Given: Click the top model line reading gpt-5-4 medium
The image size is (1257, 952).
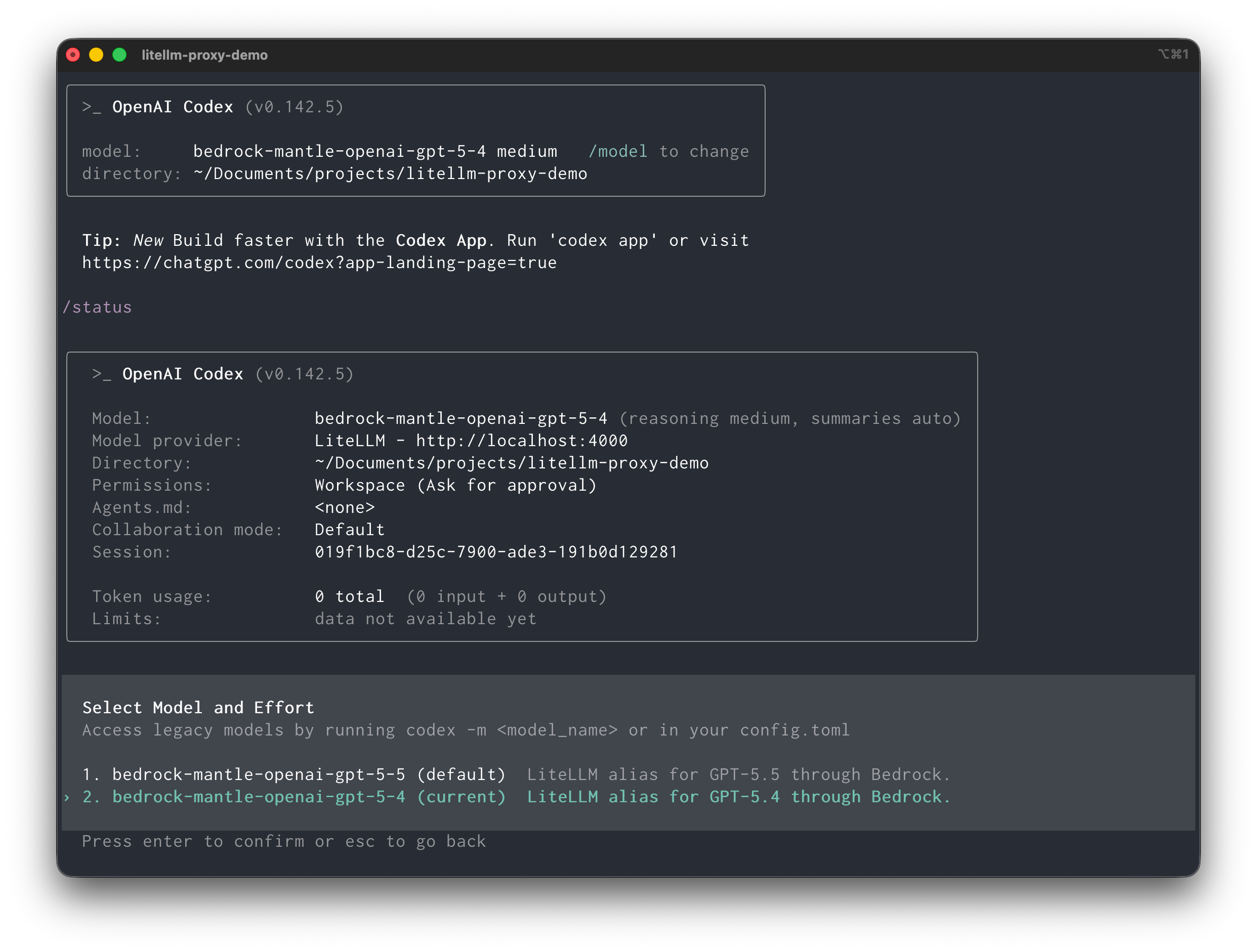Looking at the screenshot, I should (x=375, y=151).
